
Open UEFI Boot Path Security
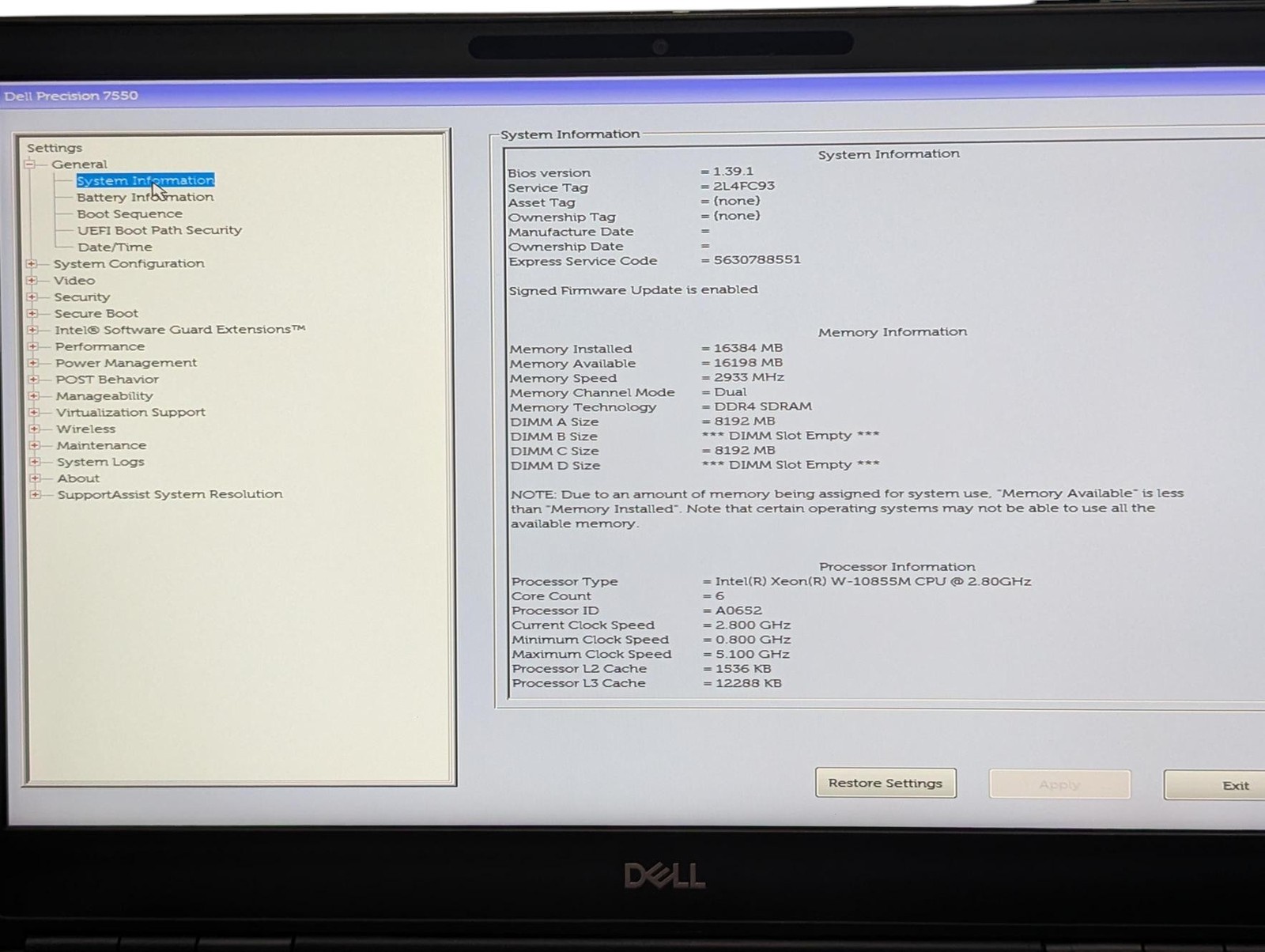(x=160, y=230)
